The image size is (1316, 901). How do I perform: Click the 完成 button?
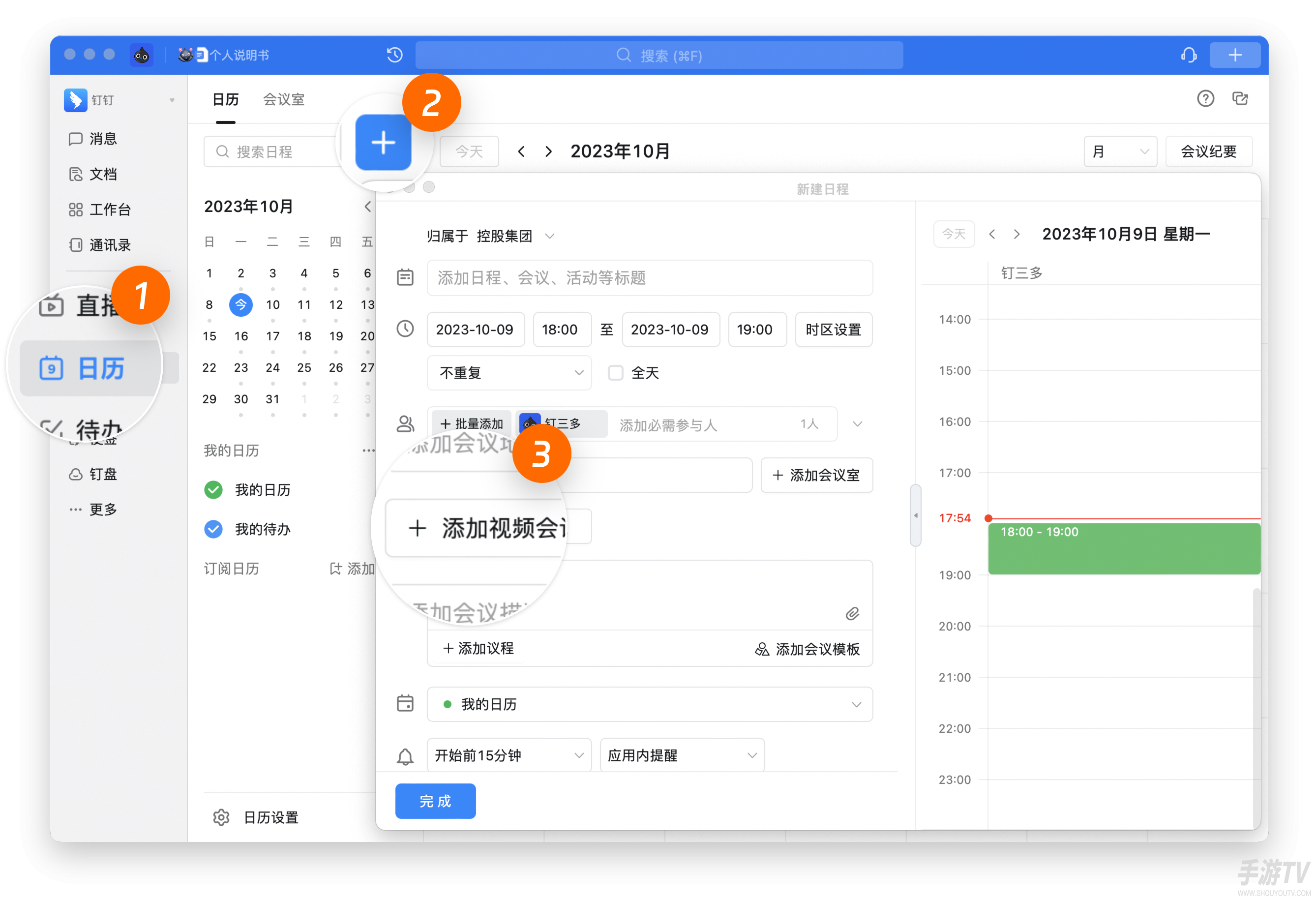[435, 801]
